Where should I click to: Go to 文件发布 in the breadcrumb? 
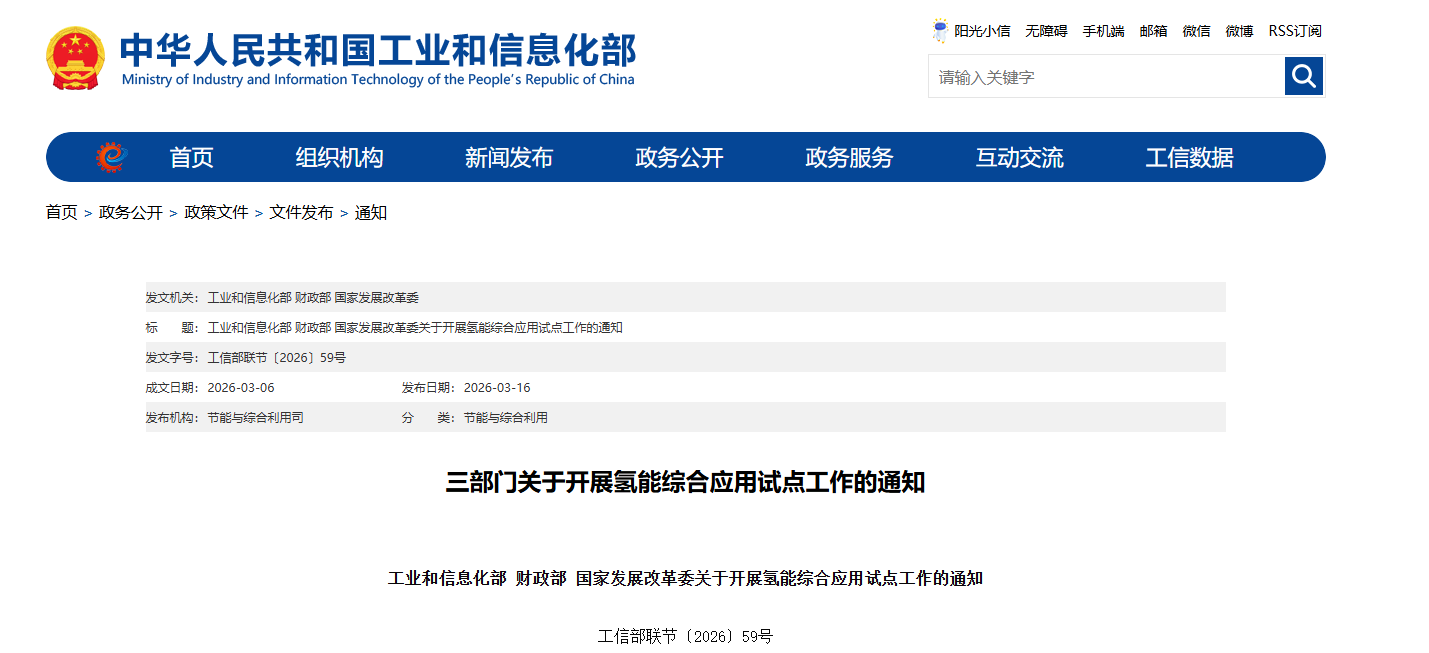pos(301,212)
